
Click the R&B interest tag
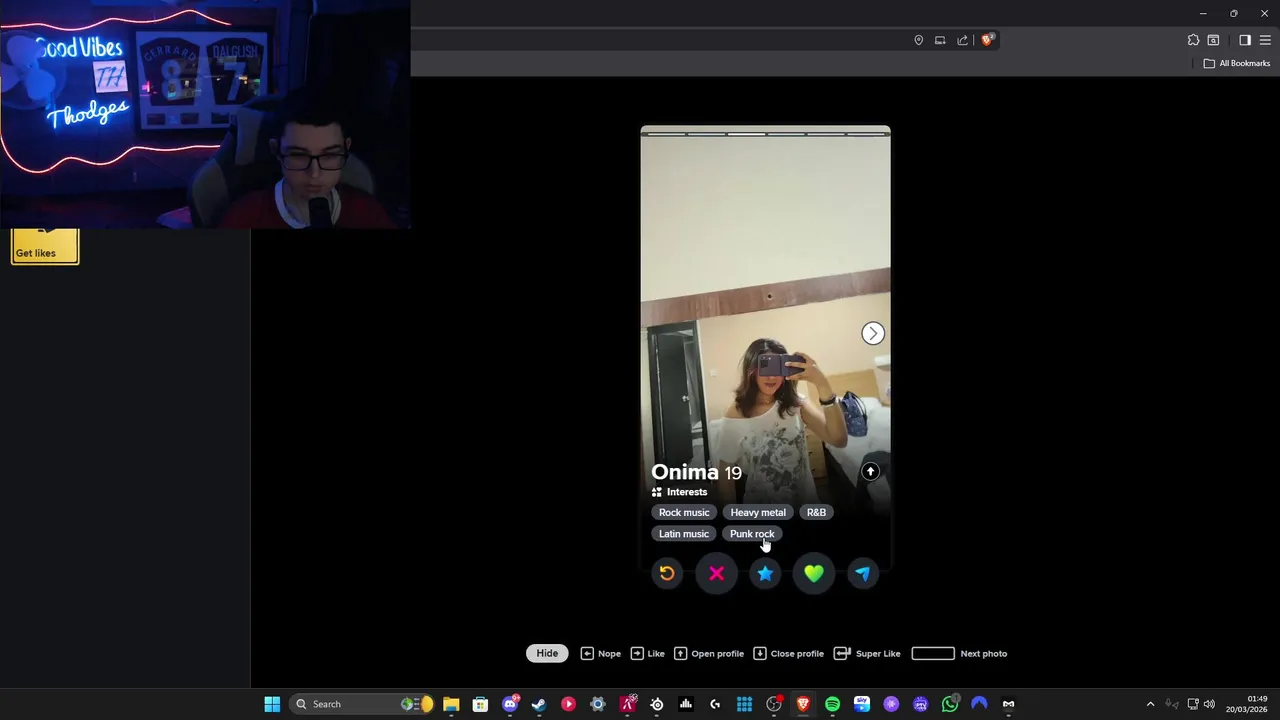coord(817,512)
